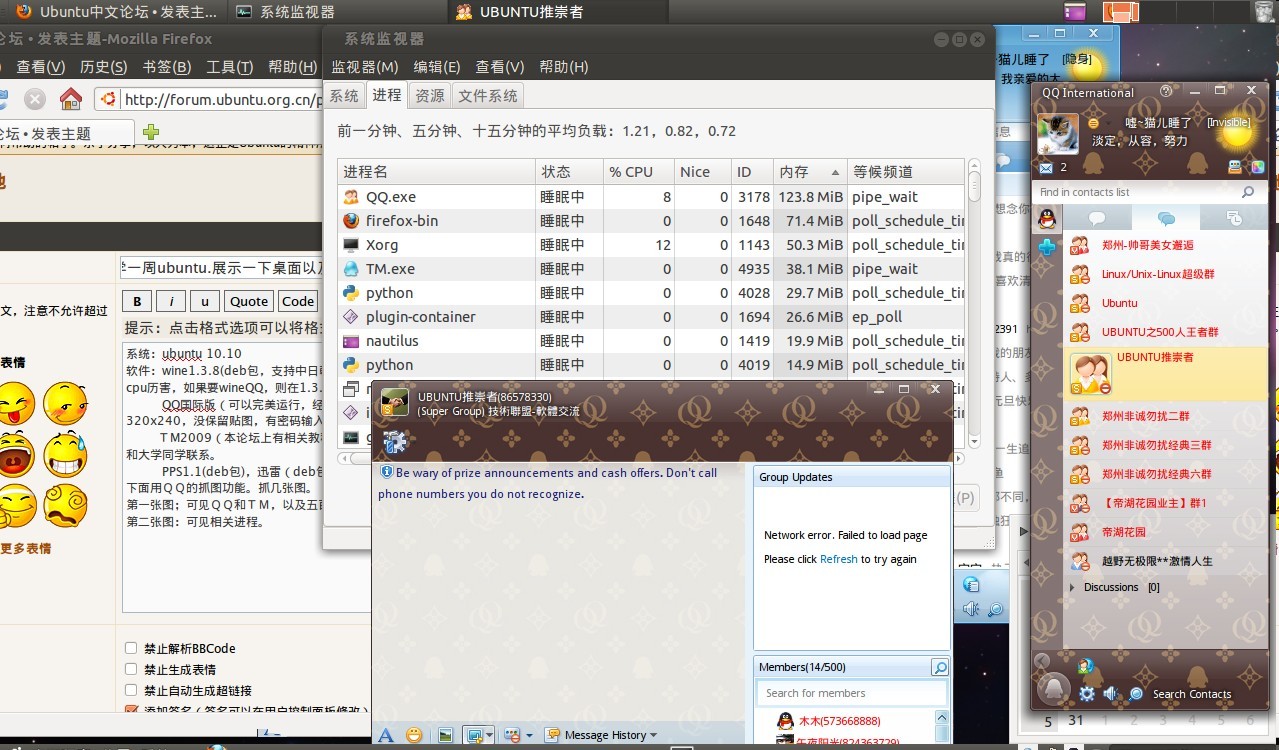
Task: Switch to the QQ groups tab
Action: tap(1165, 218)
